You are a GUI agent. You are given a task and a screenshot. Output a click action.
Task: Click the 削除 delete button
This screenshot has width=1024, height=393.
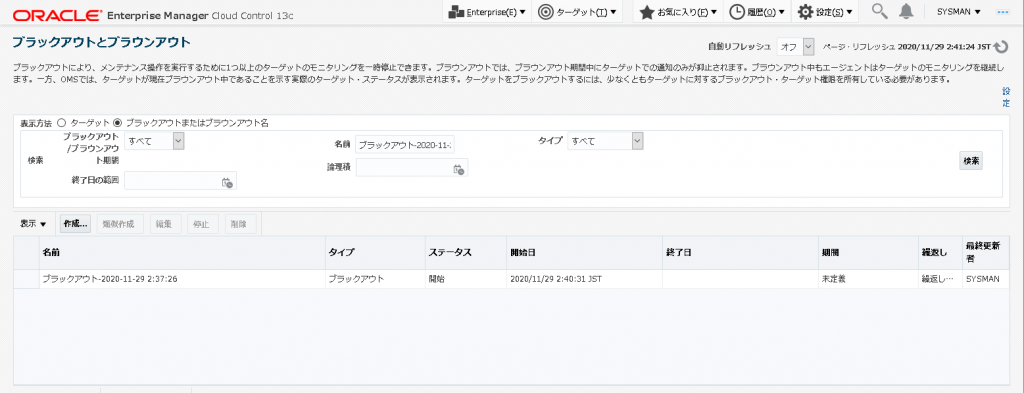coord(240,224)
